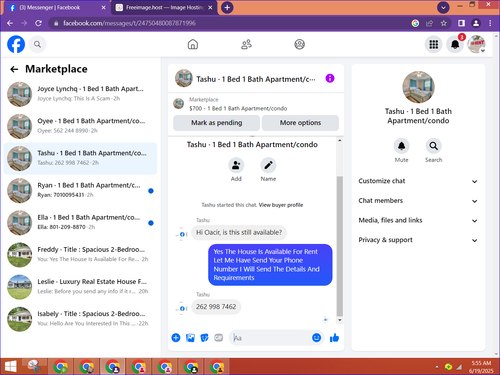Open the emoji picker smiley
Viewport: 500px width, 375px height.
point(316,338)
